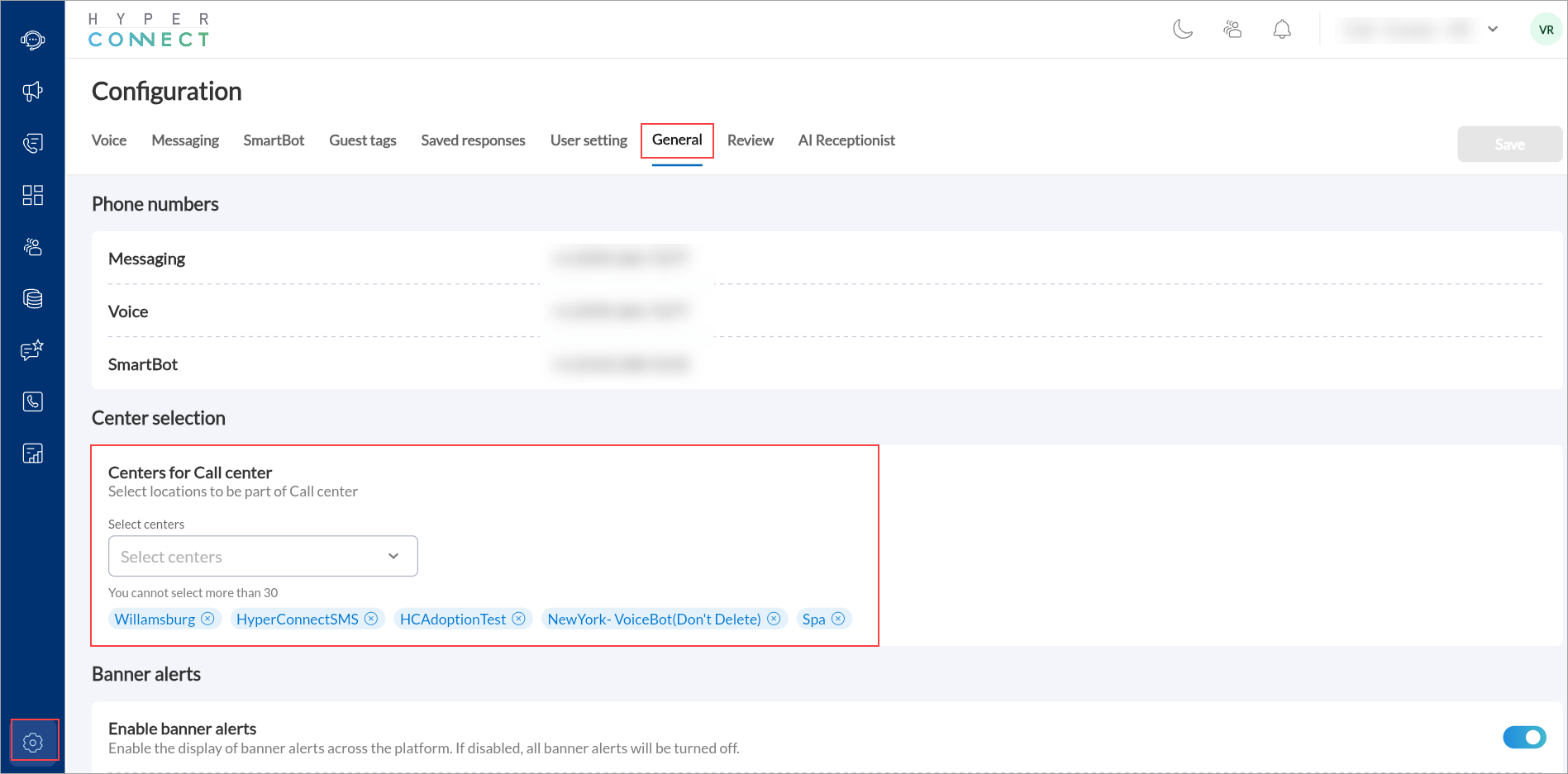The height and width of the screenshot is (774, 1568).
Task: Open the database icon in sidebar
Action: [33, 298]
